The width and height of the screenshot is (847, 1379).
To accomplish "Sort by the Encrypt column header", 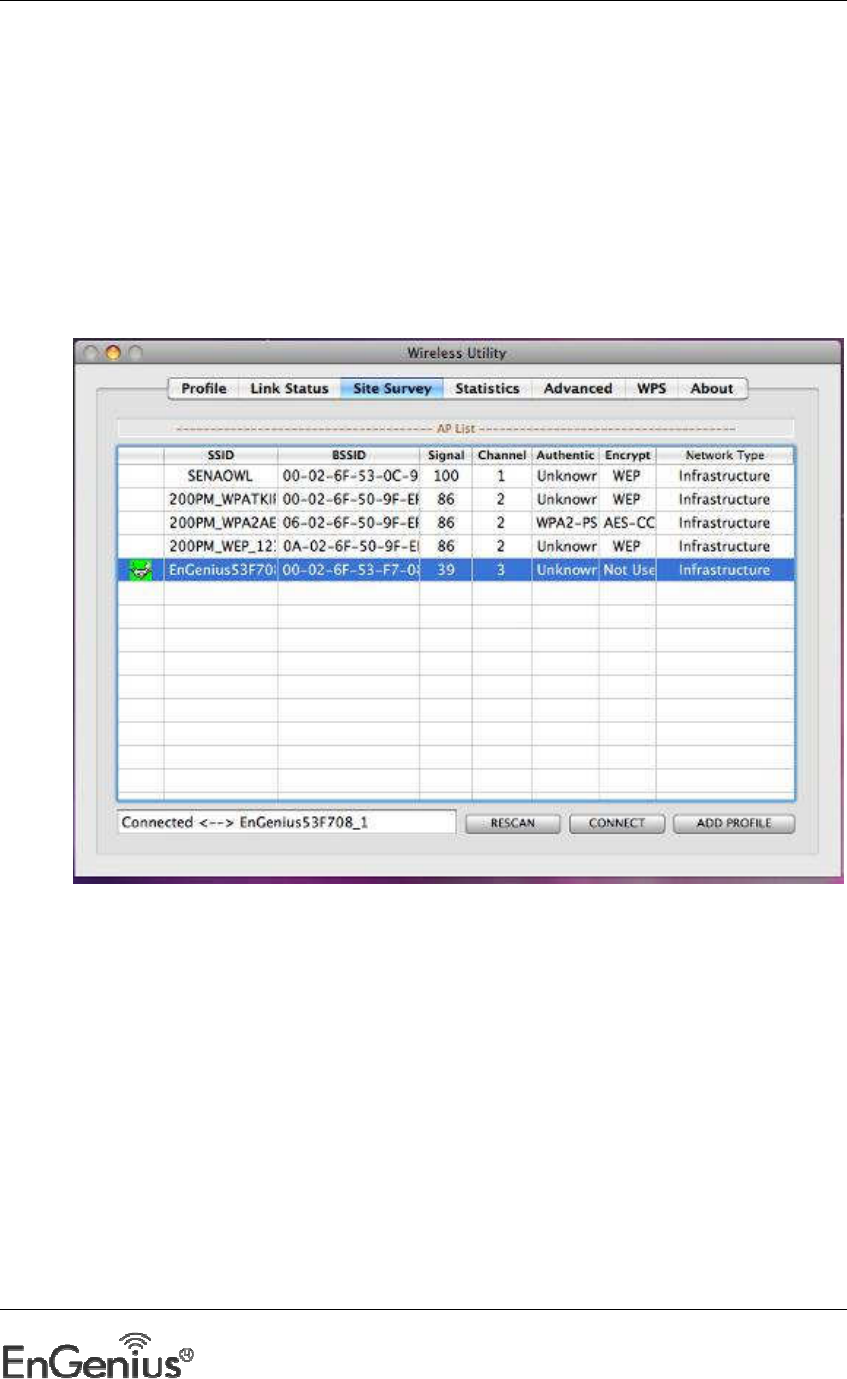I will [628, 456].
